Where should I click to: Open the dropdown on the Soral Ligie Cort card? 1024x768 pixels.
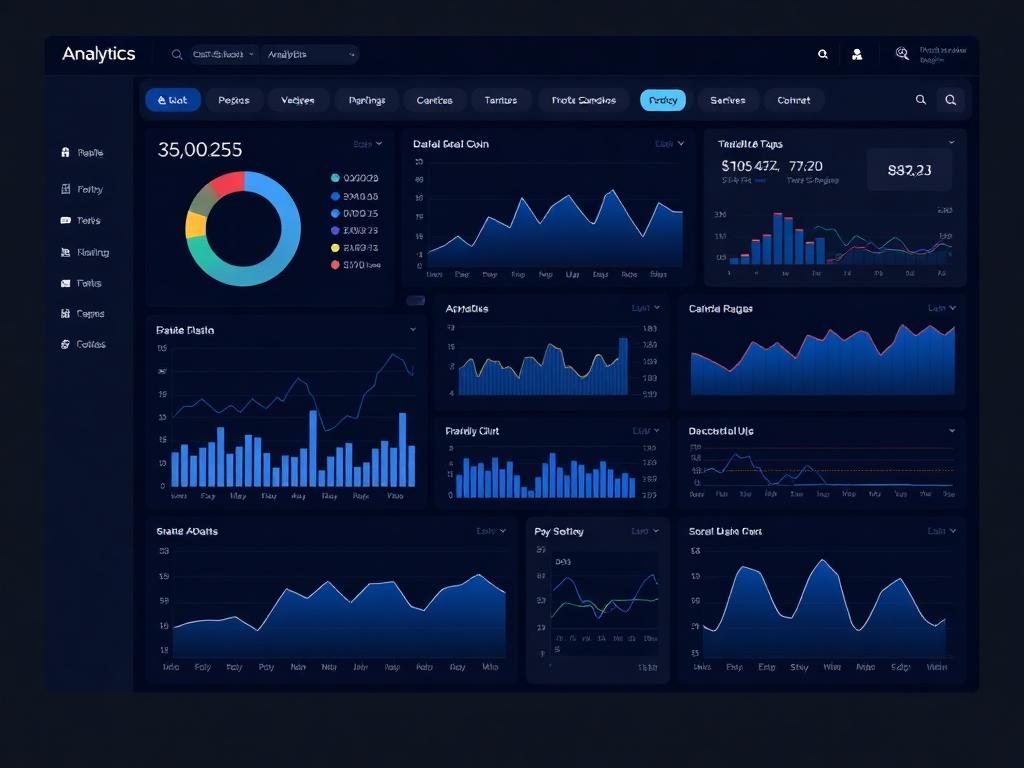point(942,531)
